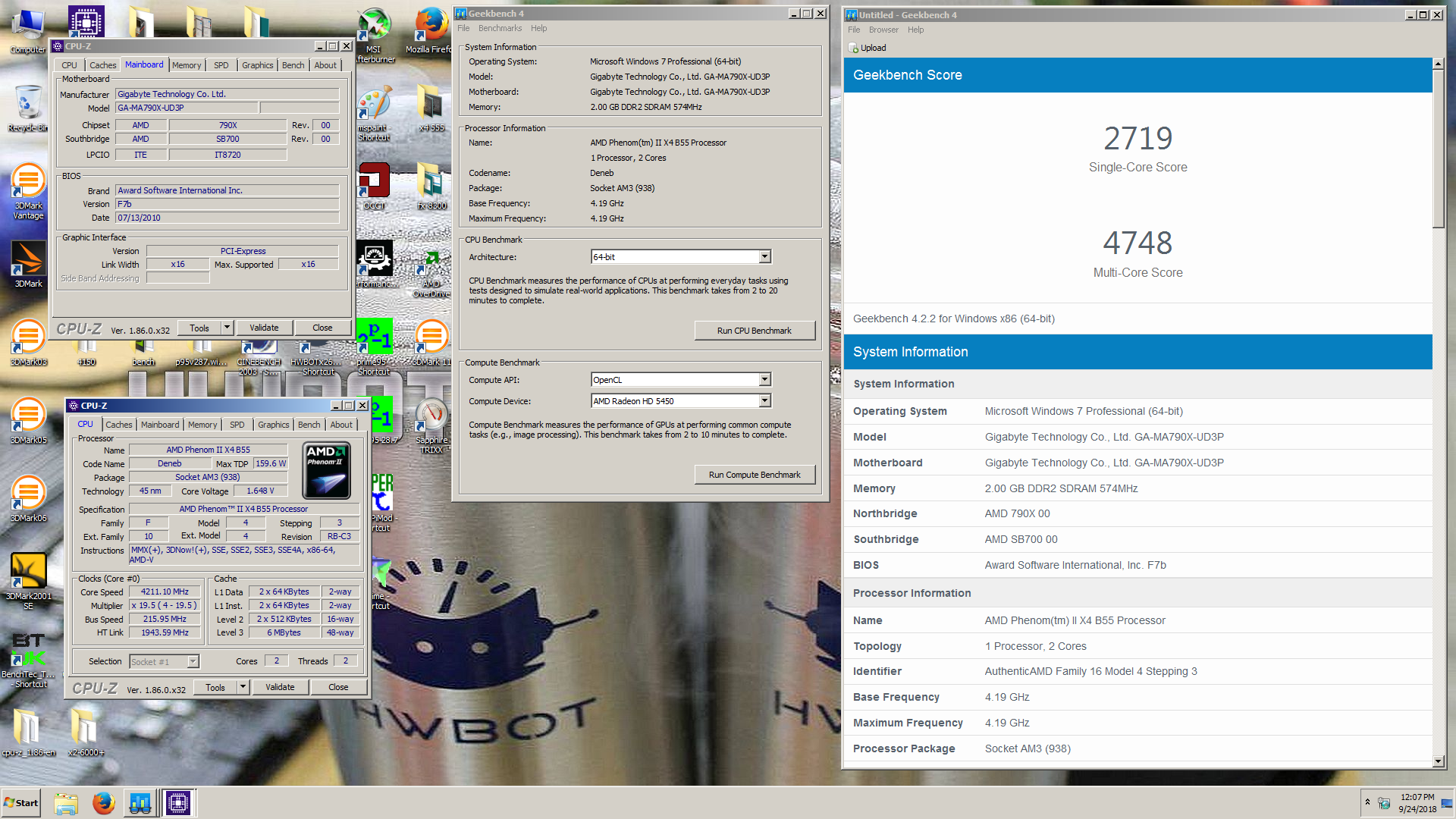Click the Show desktop strip at taskbar end
Screen dimensions: 1456x819
click(x=1447, y=803)
